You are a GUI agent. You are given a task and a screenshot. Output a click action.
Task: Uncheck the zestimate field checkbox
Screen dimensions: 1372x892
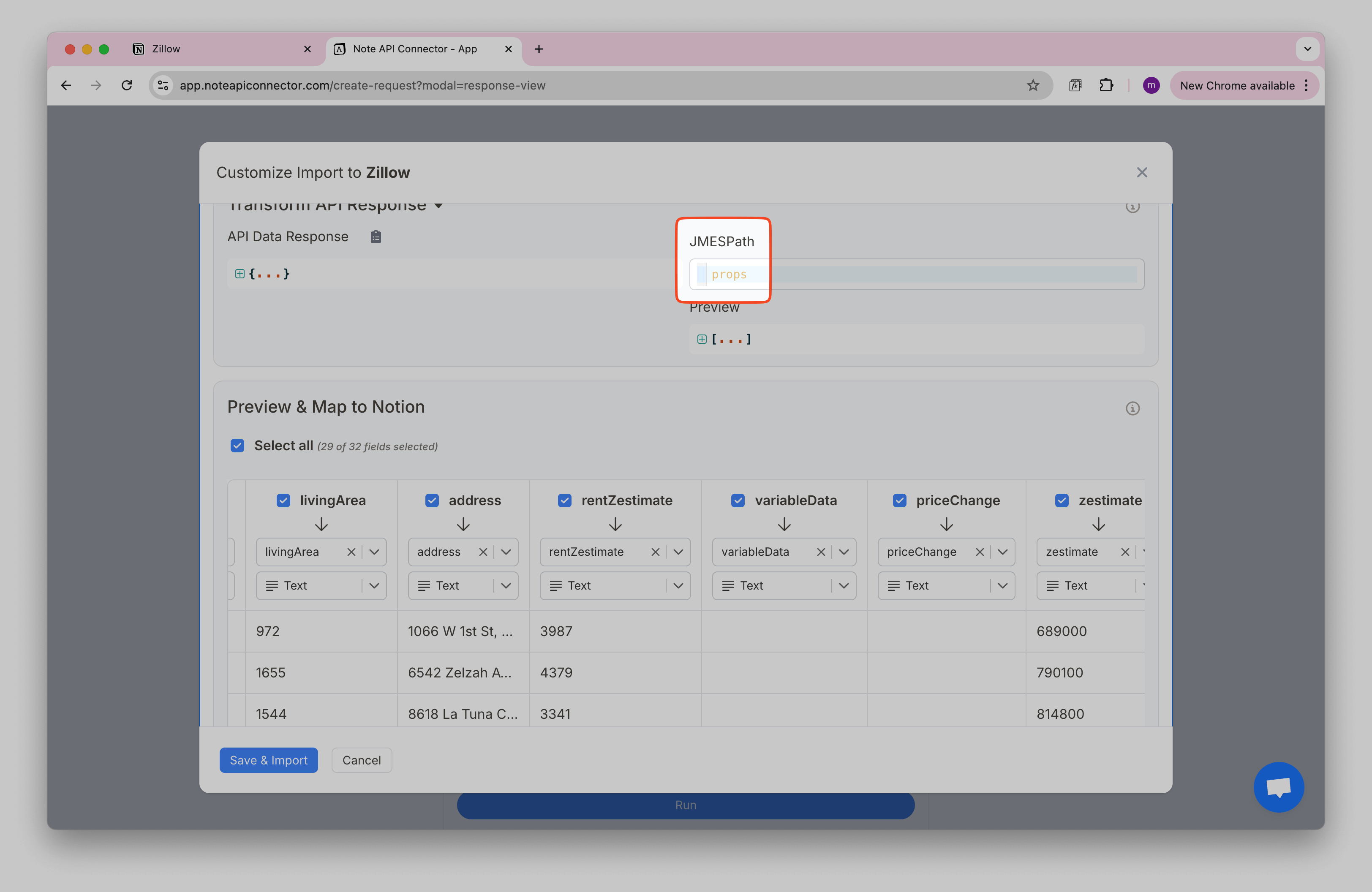tap(1062, 500)
